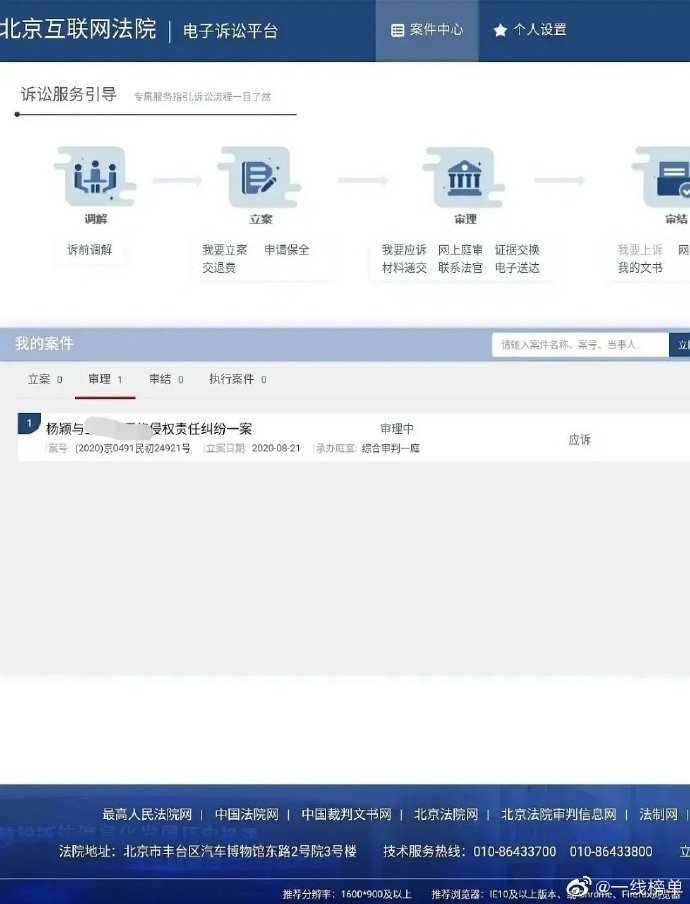Click the 我的案件 section header
The image size is (690, 904).
44,344
